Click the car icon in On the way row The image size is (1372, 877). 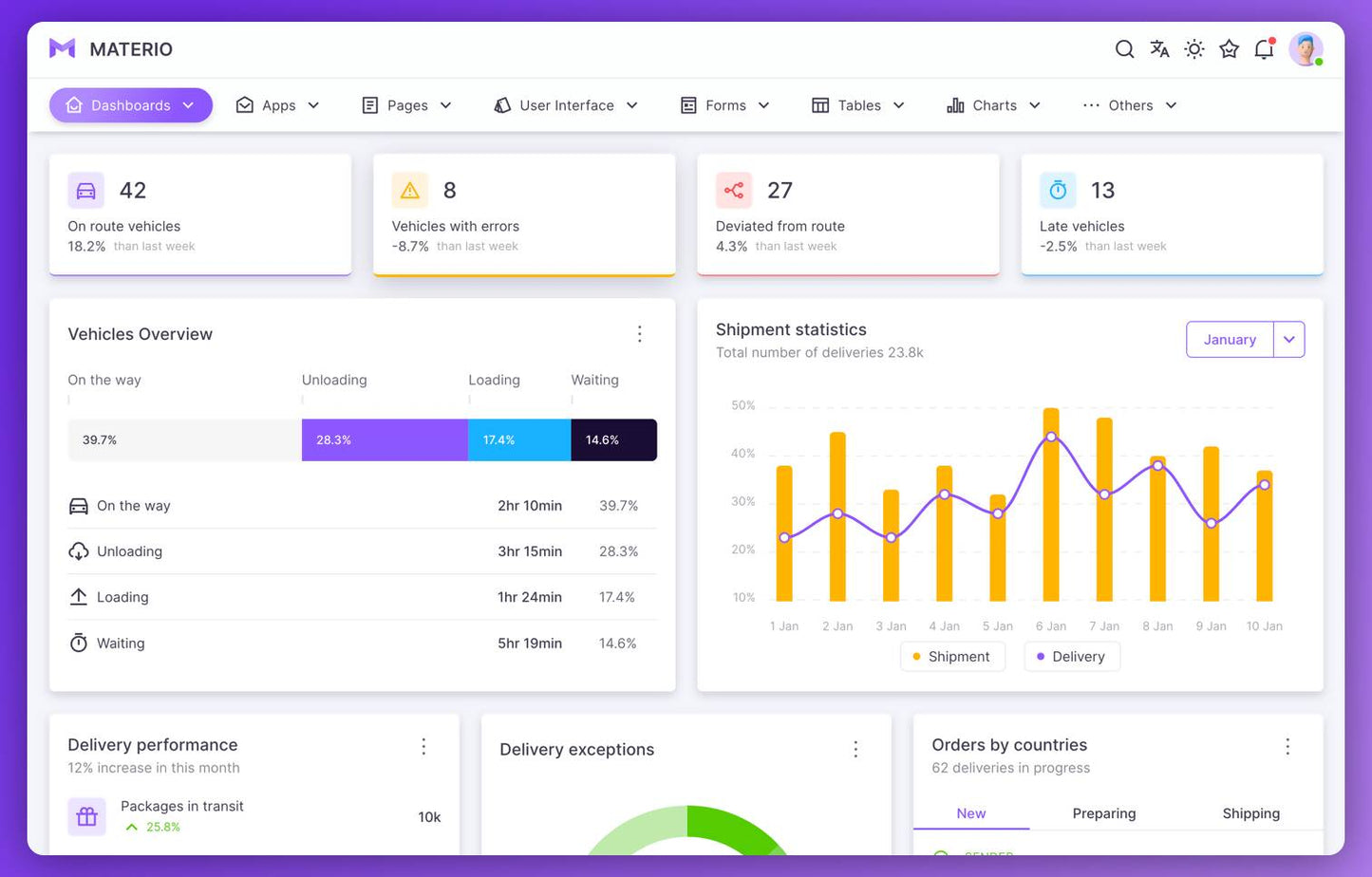tap(79, 506)
